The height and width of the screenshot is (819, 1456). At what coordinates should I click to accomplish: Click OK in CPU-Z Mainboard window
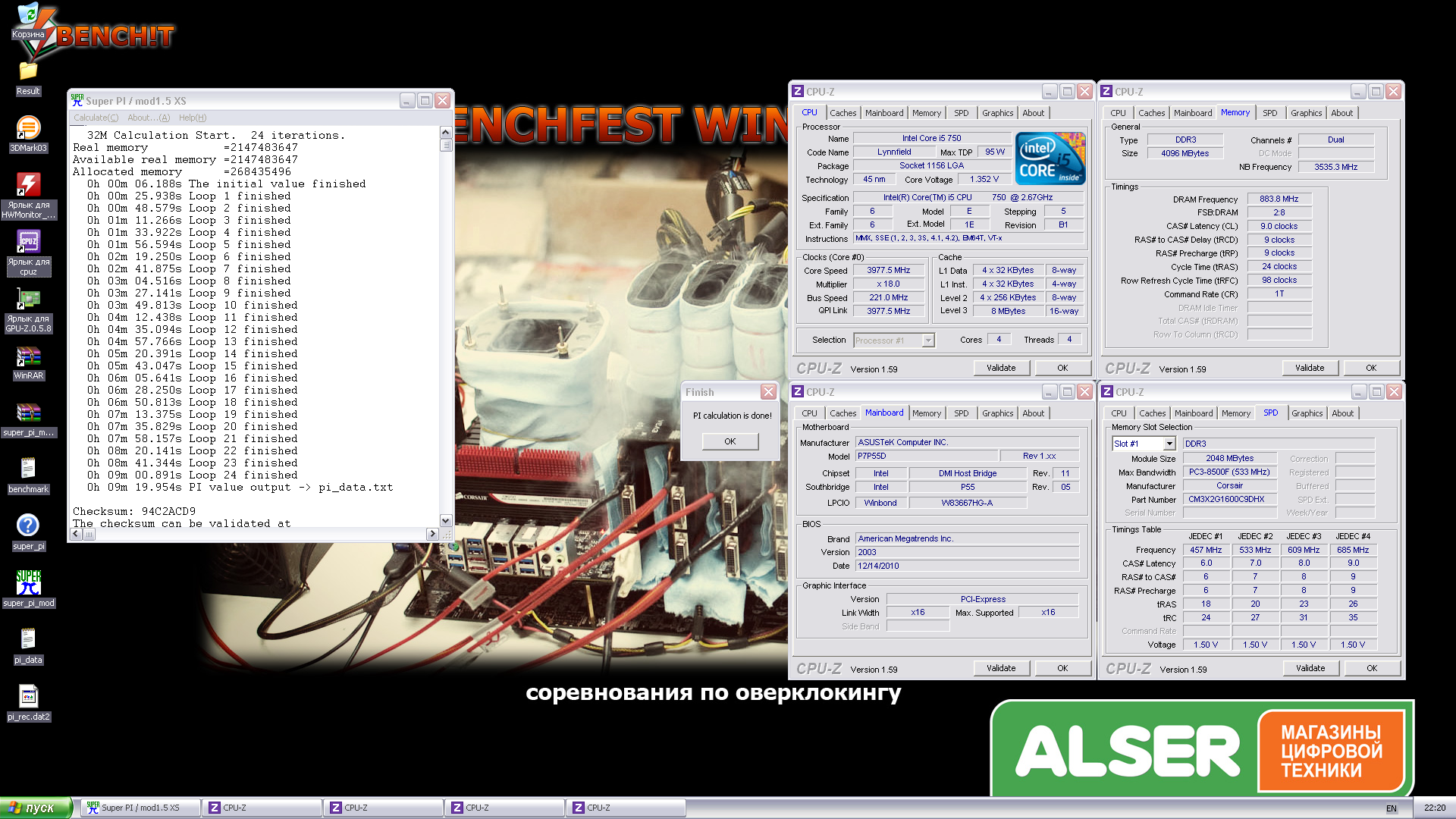[x=1062, y=668]
